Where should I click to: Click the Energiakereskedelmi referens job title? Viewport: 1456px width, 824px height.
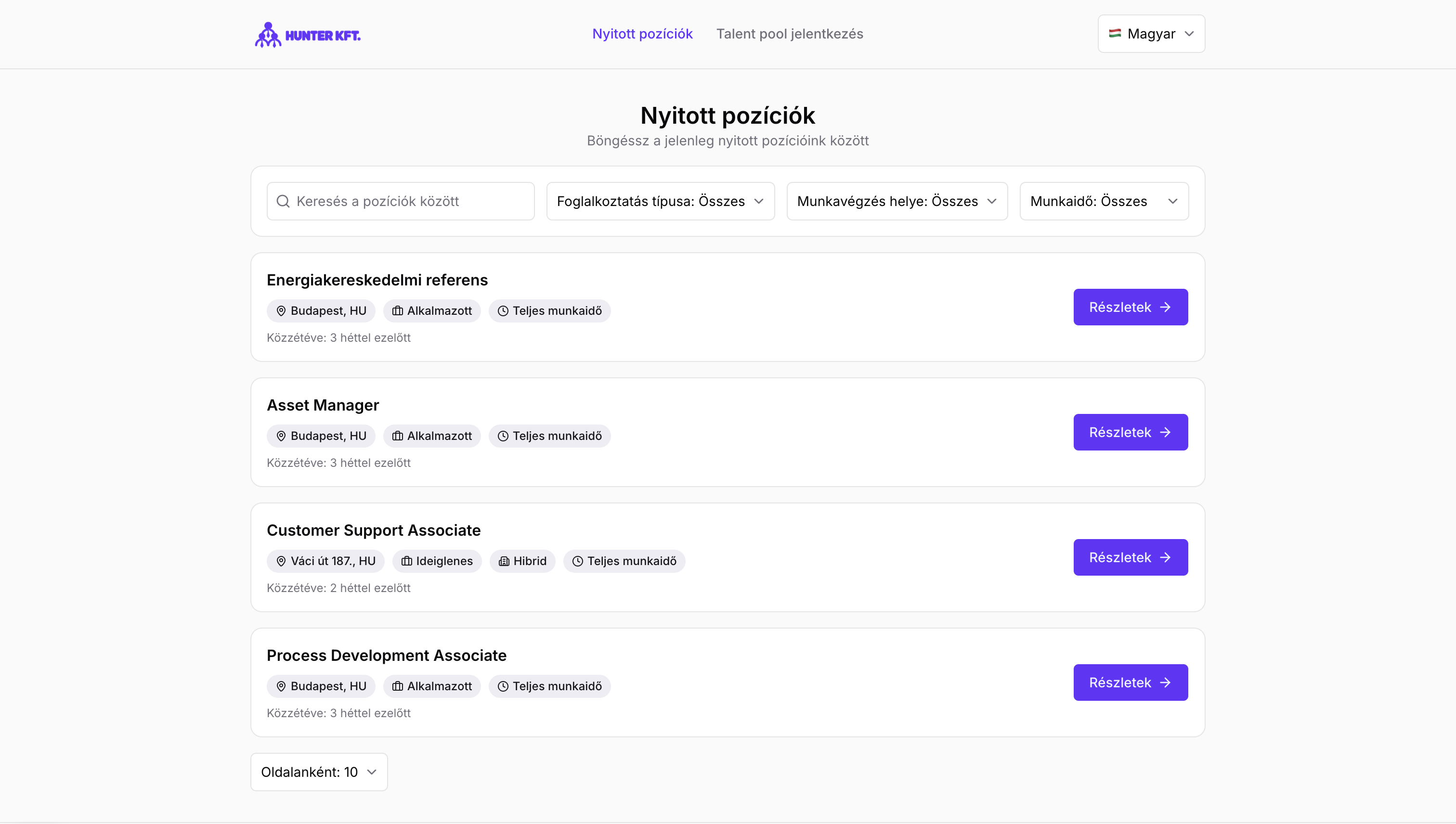377,280
